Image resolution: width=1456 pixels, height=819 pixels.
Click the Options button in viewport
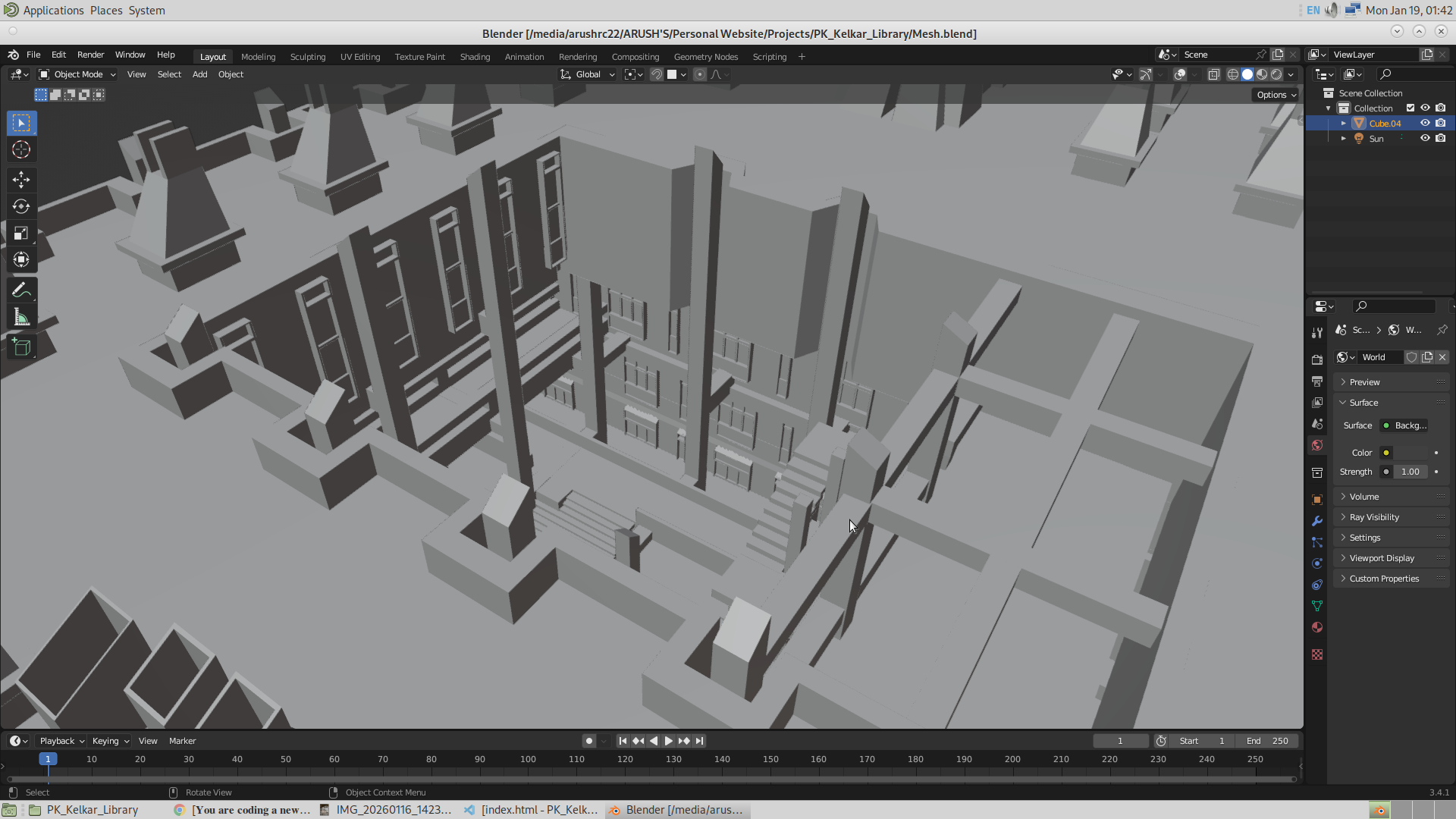(1276, 95)
